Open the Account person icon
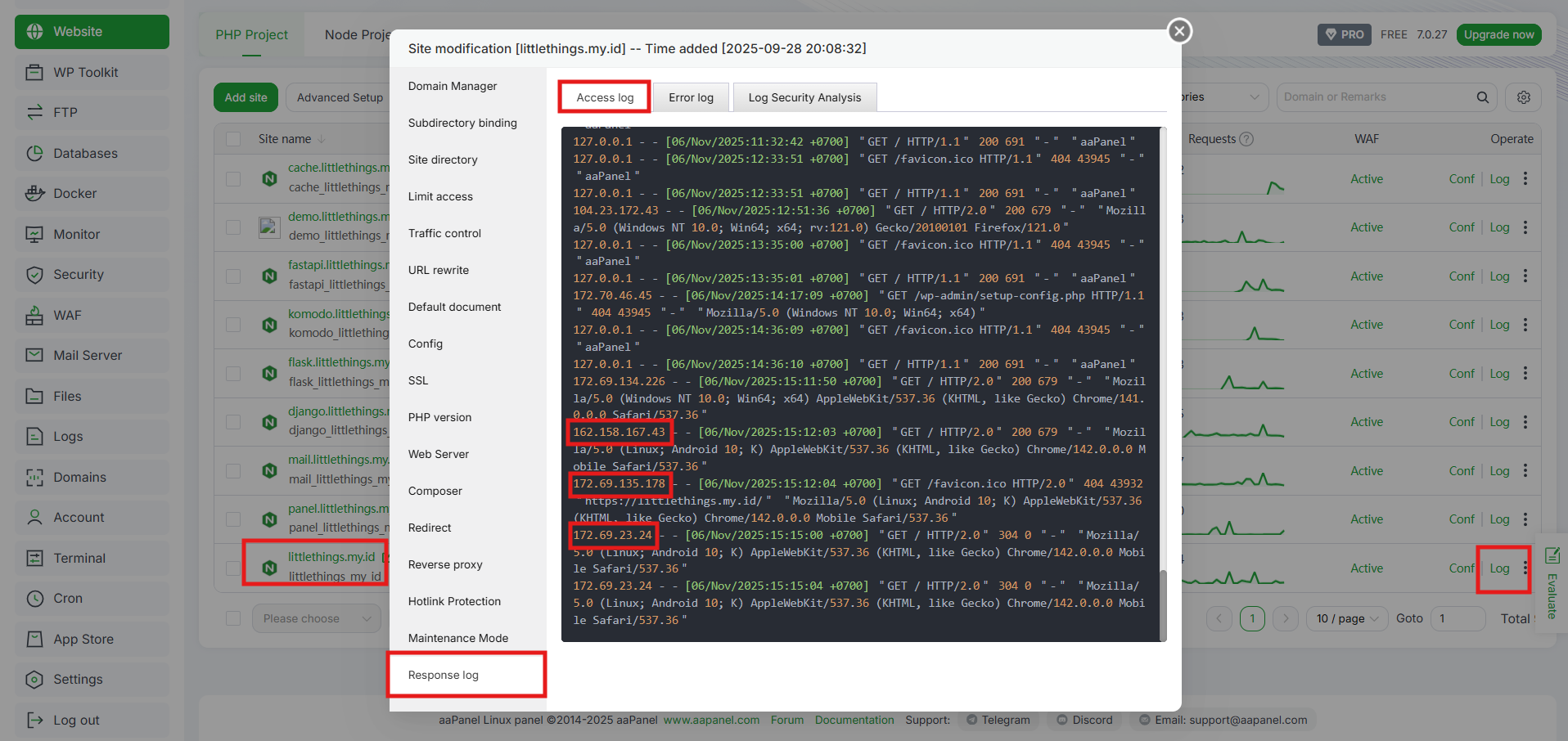Image resolution: width=1568 pixels, height=741 pixels. 34,517
